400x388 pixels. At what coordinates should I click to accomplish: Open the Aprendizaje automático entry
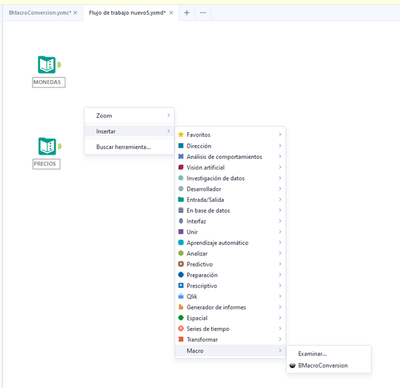coord(230,242)
